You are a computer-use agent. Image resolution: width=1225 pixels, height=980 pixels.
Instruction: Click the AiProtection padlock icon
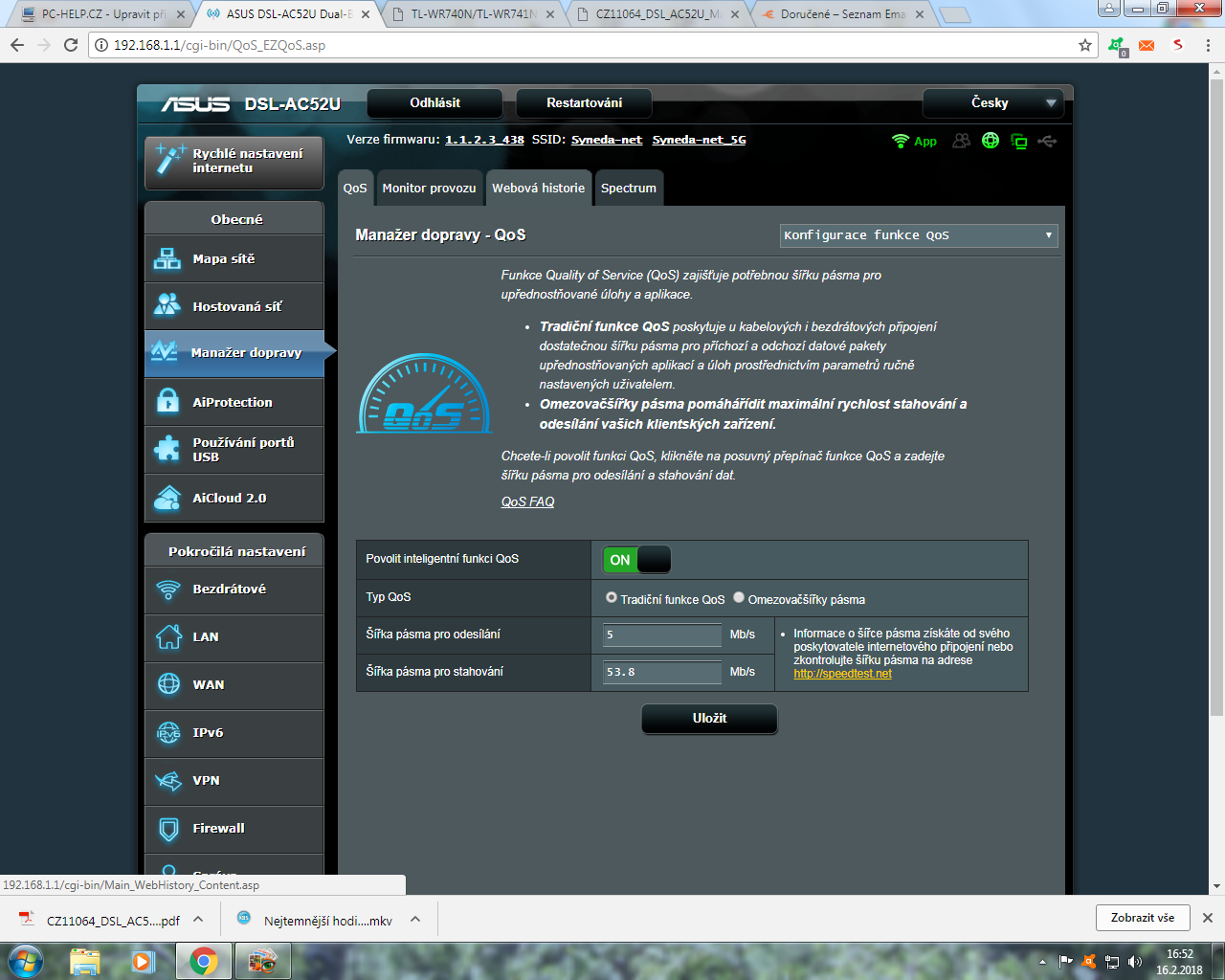tap(167, 402)
